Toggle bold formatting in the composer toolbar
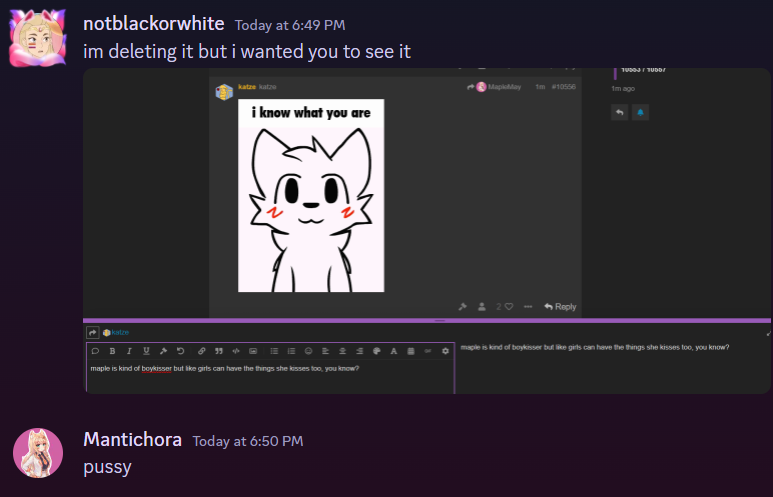The image size is (773, 497). click(112, 351)
